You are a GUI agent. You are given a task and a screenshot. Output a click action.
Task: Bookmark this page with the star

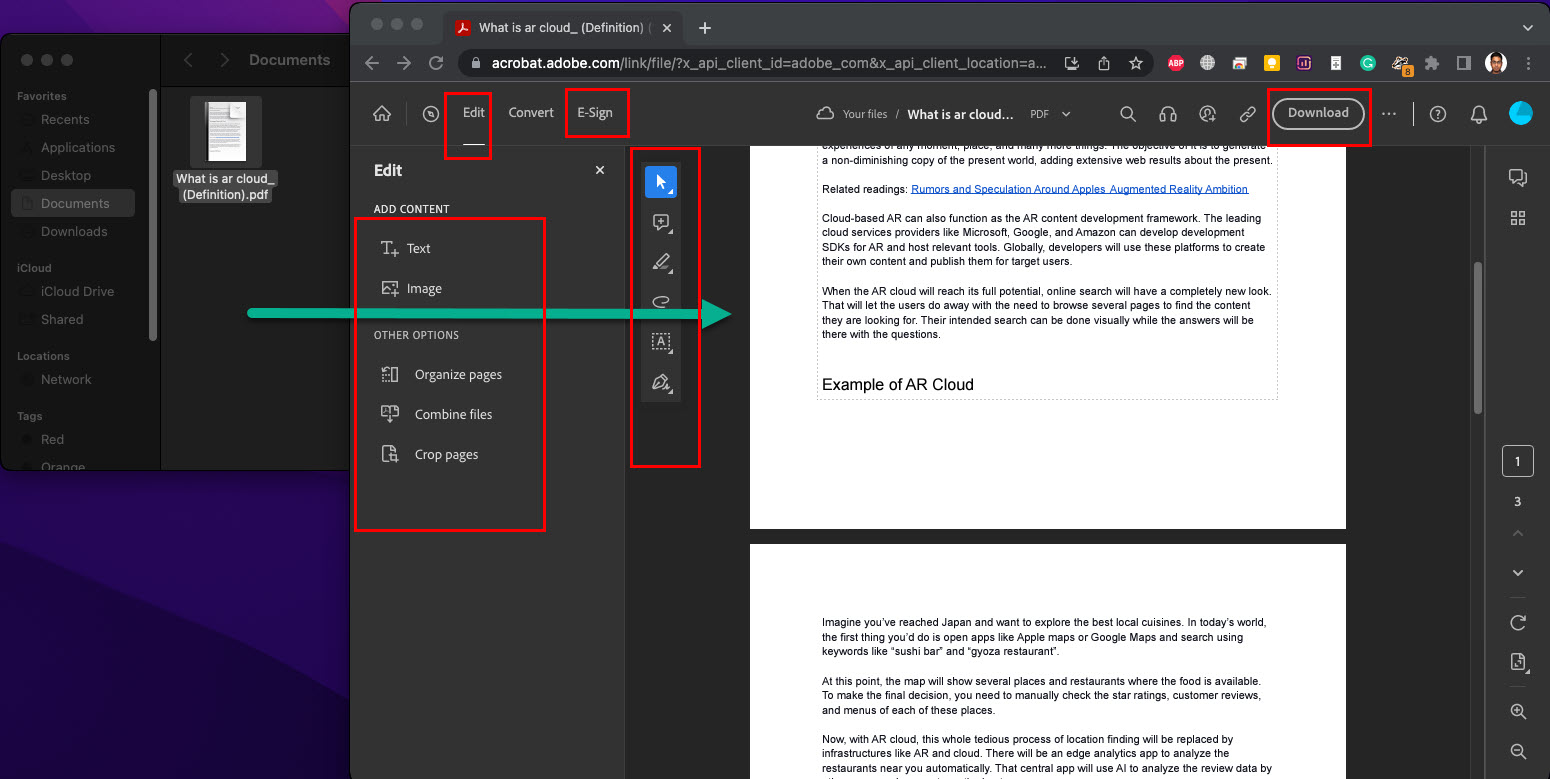pyautogui.click(x=1135, y=63)
